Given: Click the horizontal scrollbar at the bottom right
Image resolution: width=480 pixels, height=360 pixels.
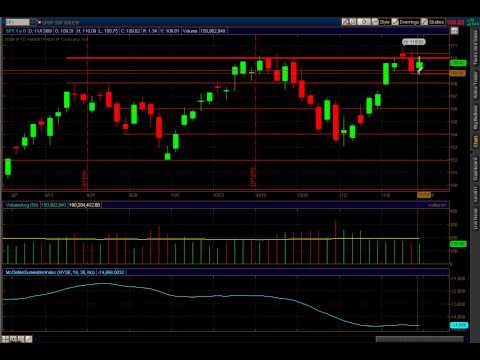Looking at the screenshot, I should click(x=420, y=339).
